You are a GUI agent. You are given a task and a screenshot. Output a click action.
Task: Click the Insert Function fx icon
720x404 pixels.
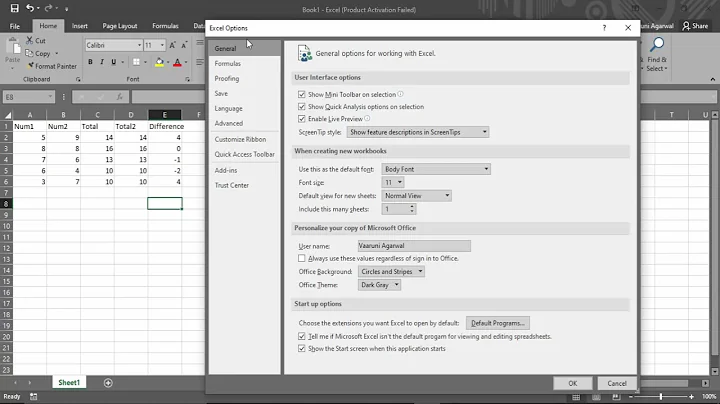click(119, 97)
